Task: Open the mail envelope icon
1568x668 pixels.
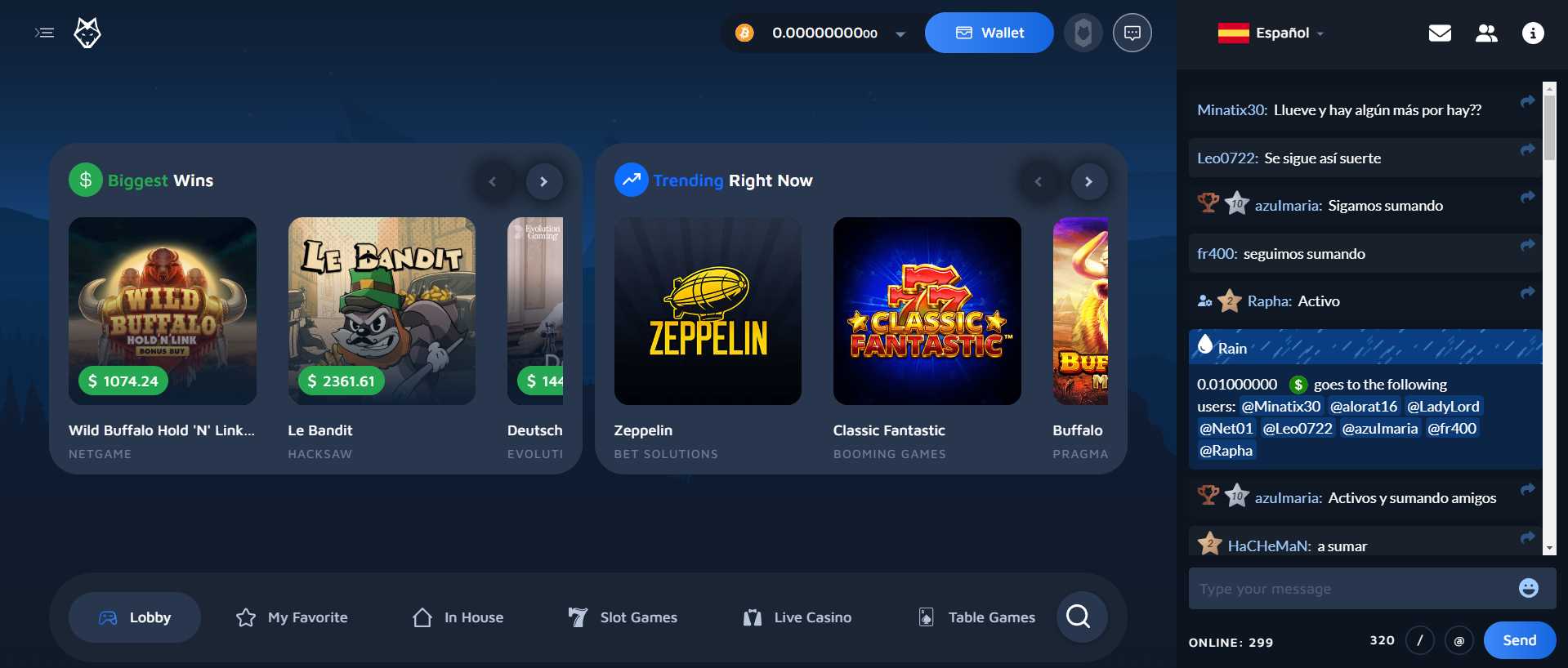Action: (x=1440, y=33)
